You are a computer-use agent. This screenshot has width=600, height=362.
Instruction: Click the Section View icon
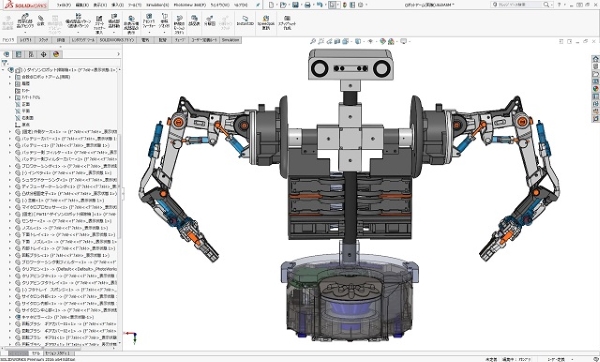pos(338,41)
